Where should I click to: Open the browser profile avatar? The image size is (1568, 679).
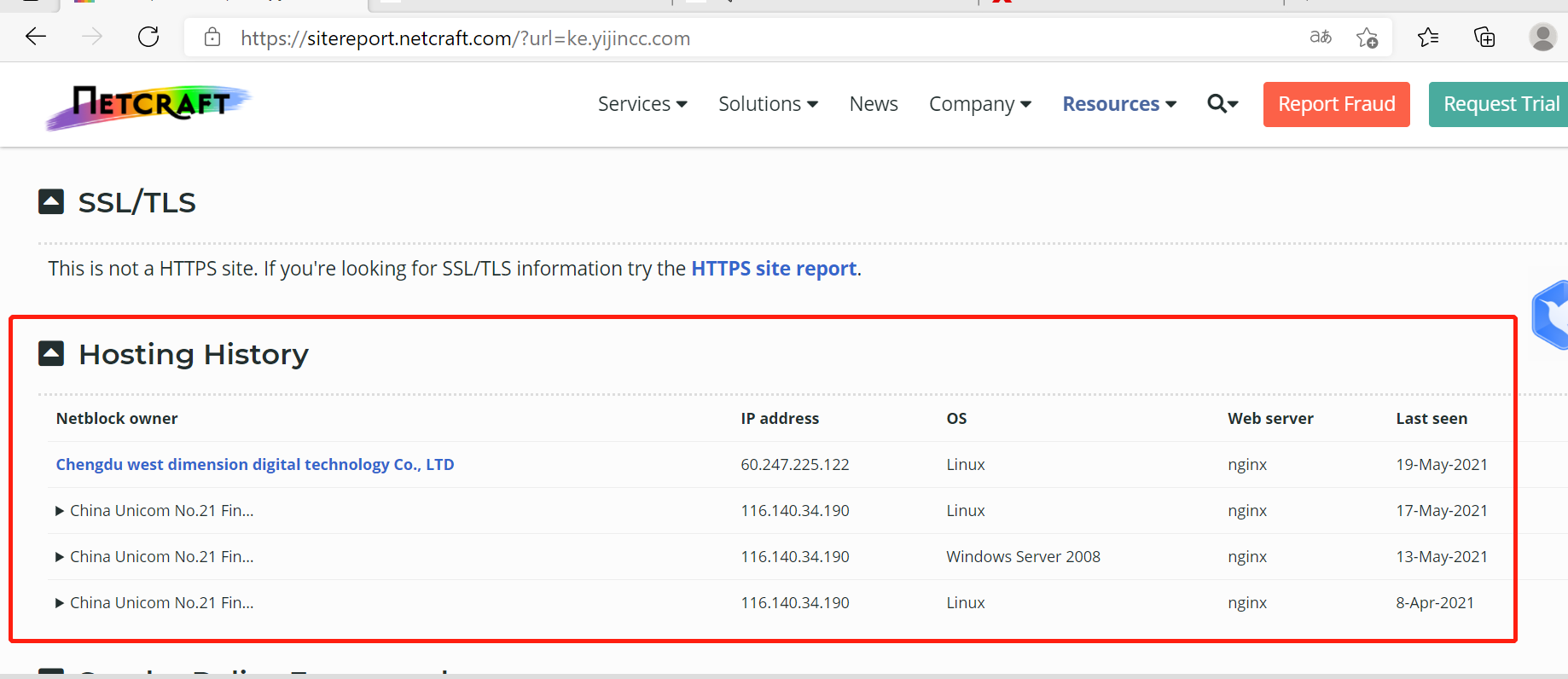pyautogui.click(x=1542, y=37)
